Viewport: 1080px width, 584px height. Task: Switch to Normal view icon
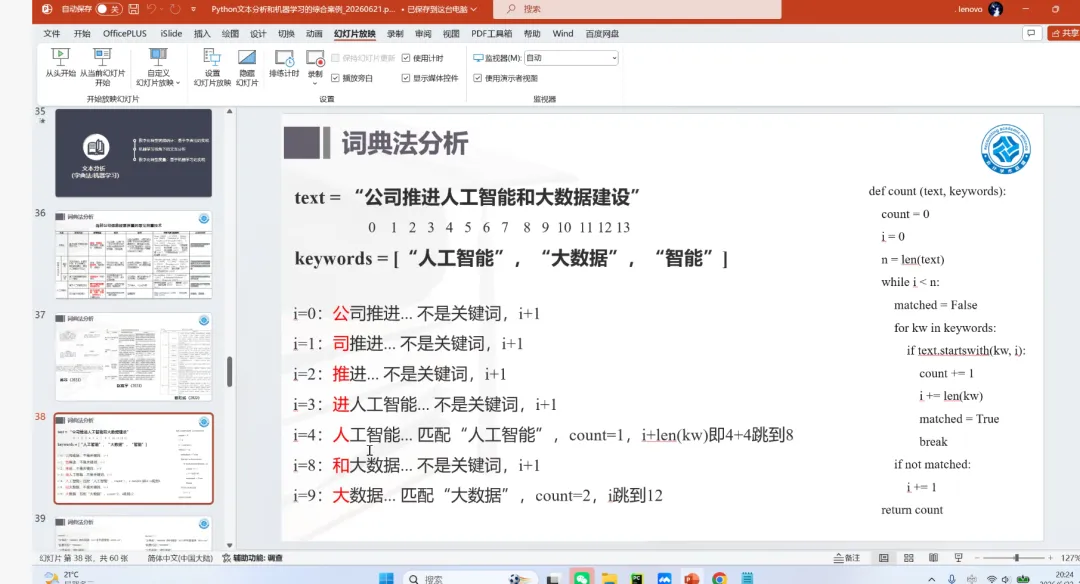pos(884,558)
